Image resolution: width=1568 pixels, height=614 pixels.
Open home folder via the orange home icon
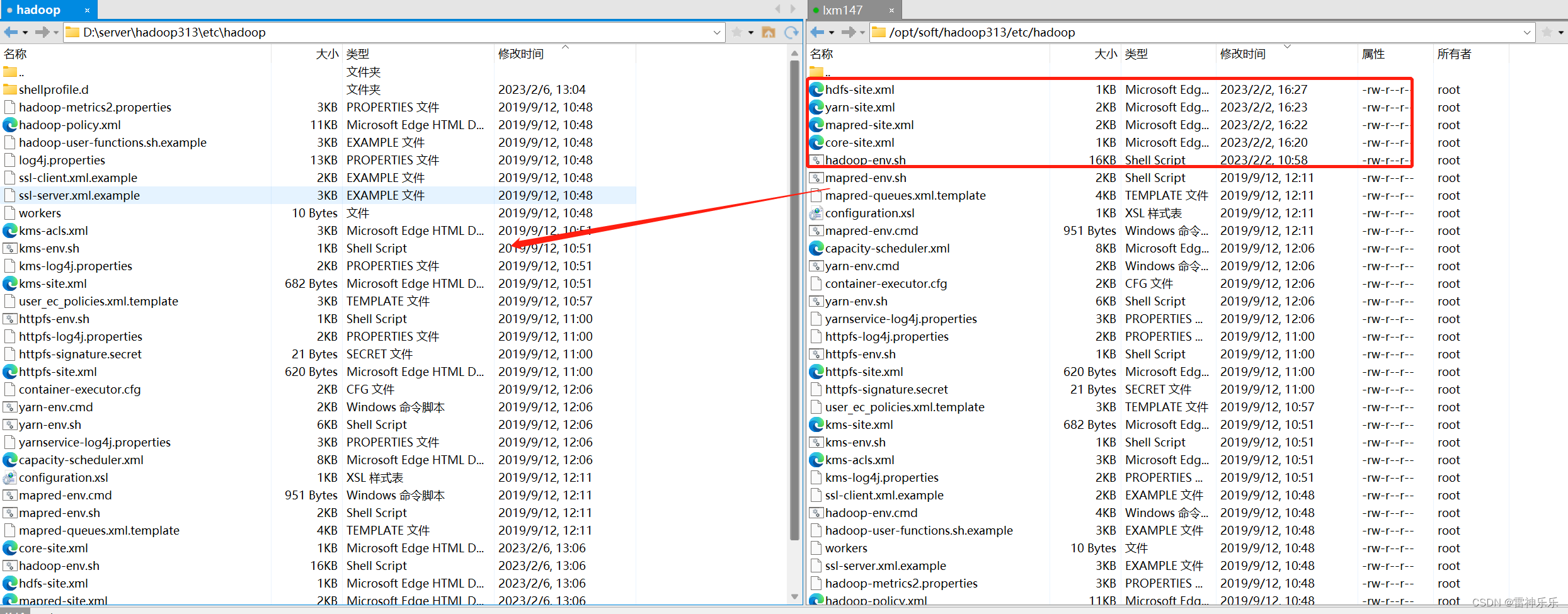(x=769, y=32)
